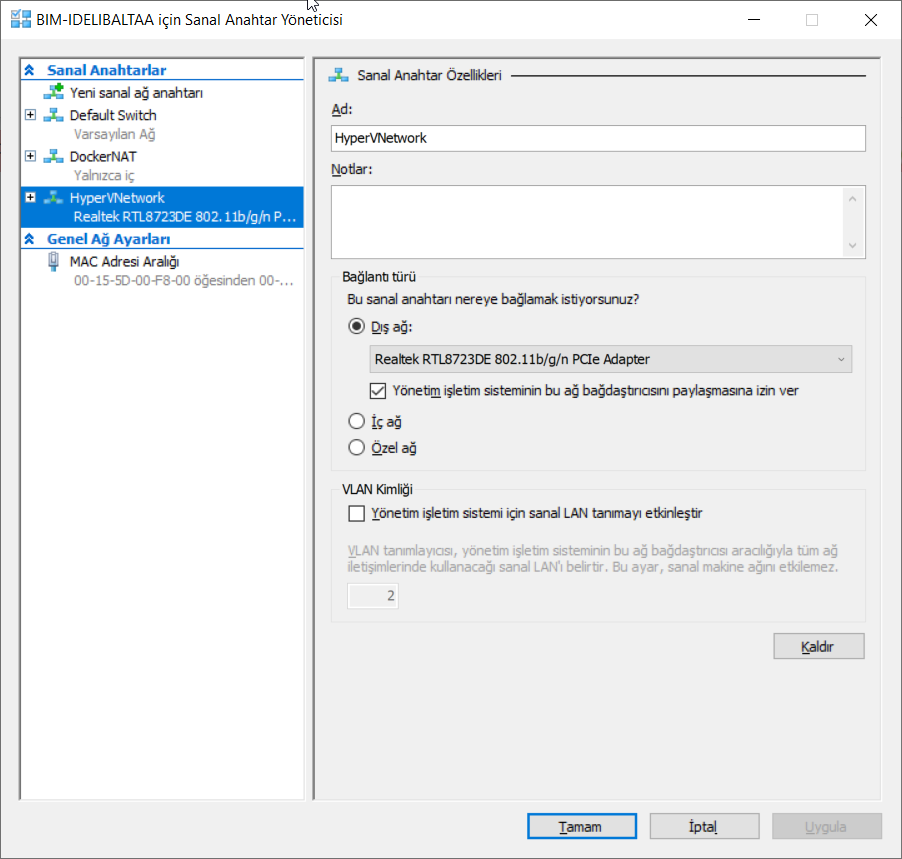902x859 pixels.
Task: Enable virtual LAN identification checkbox
Action: (x=356, y=514)
